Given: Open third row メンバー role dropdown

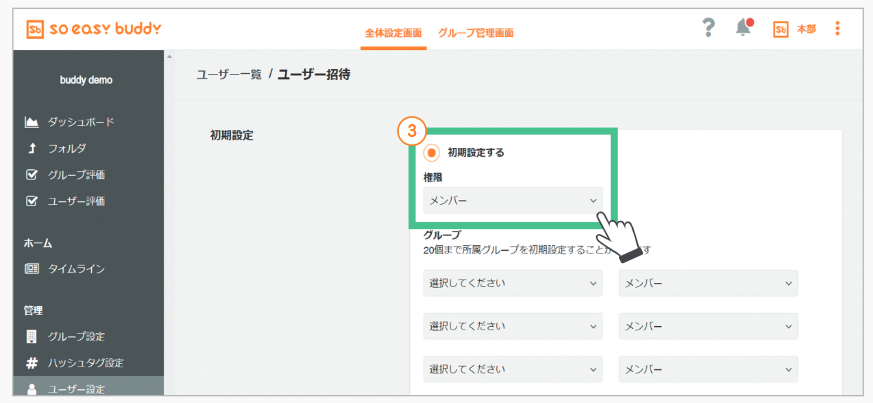Looking at the screenshot, I should click(x=708, y=369).
